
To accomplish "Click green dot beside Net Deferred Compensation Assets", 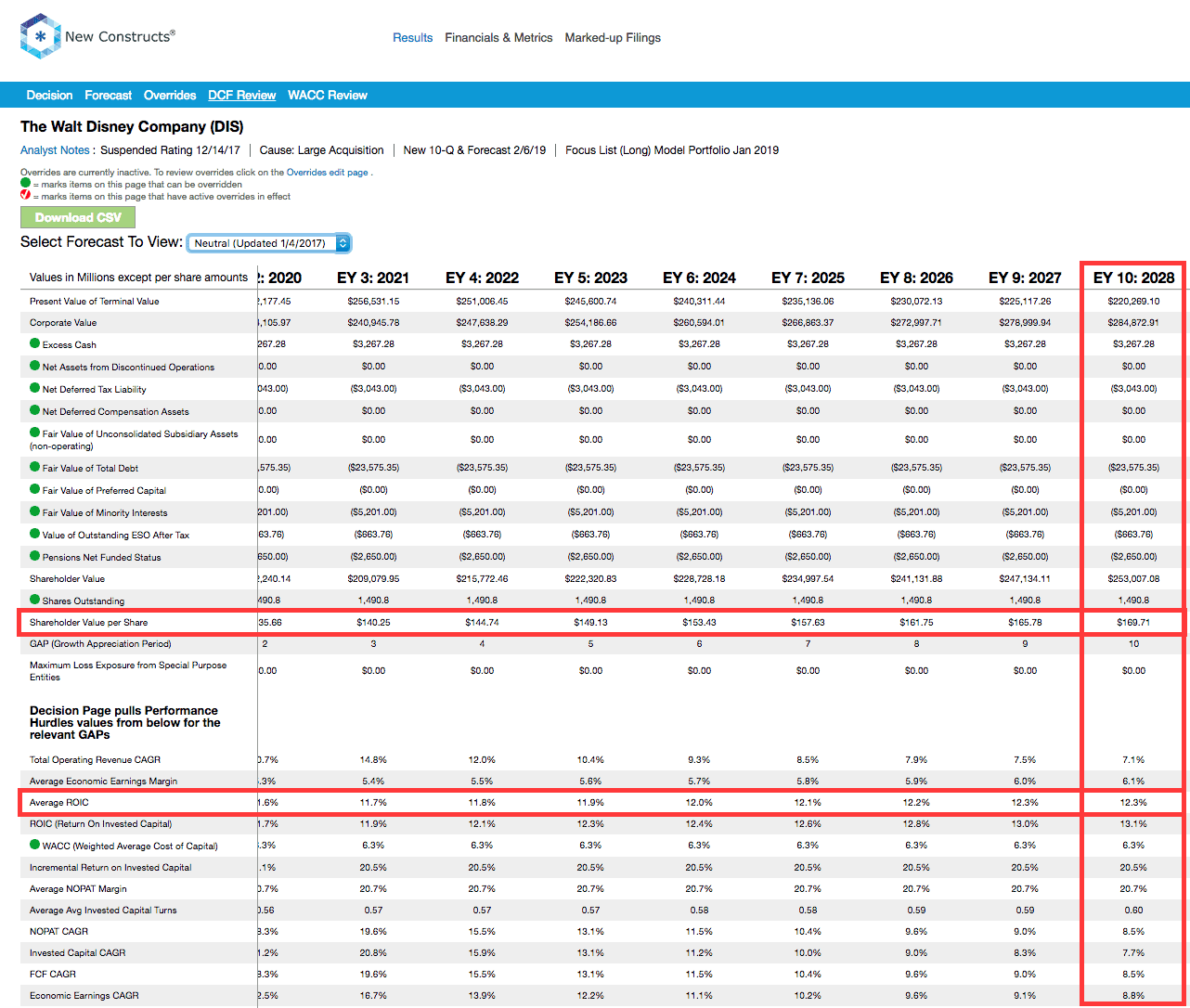I will 35,410.
